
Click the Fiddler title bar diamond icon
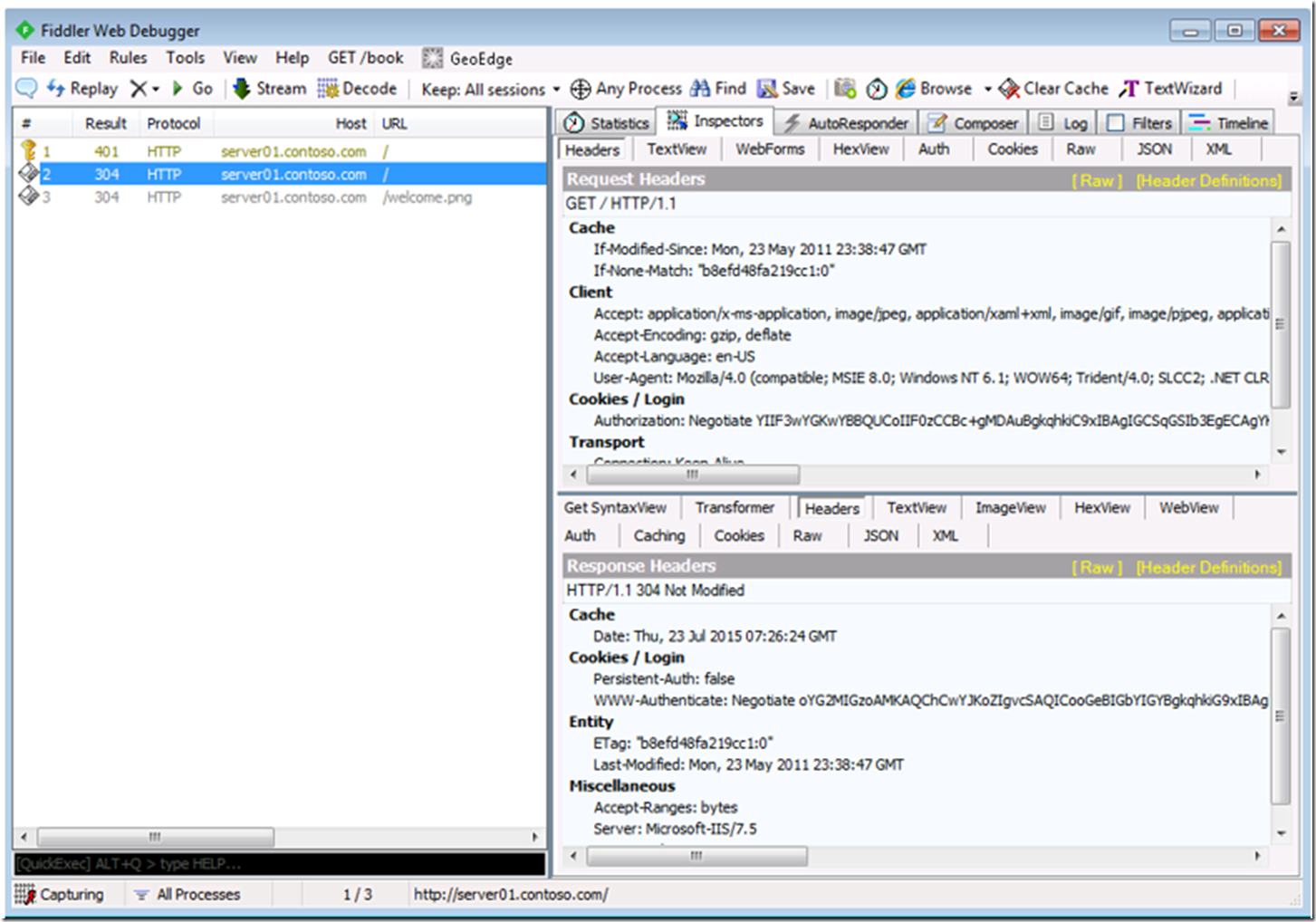25,31
